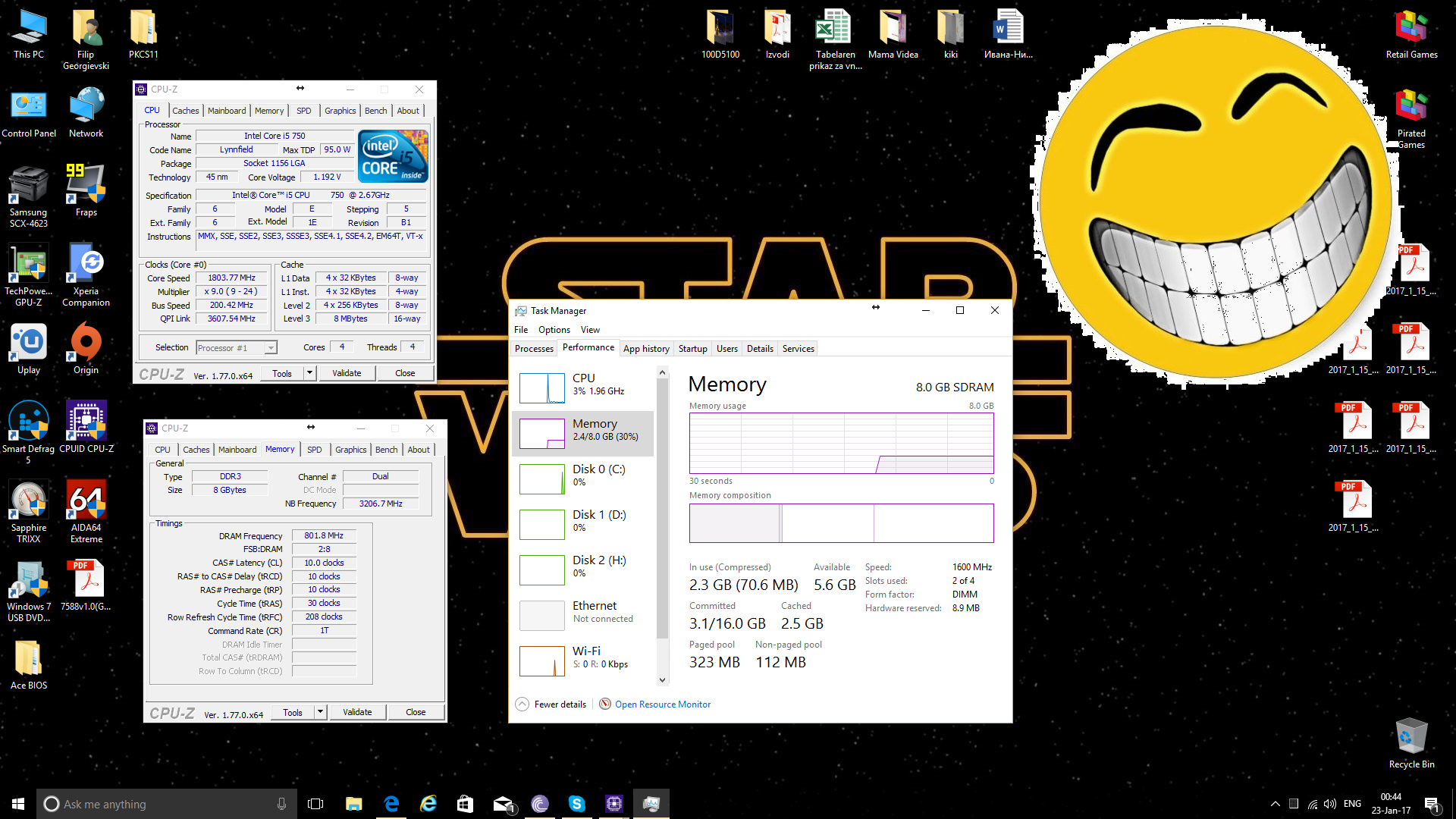Open the Startup tab in Task Manager
This screenshot has height=819, width=1456.
(692, 349)
